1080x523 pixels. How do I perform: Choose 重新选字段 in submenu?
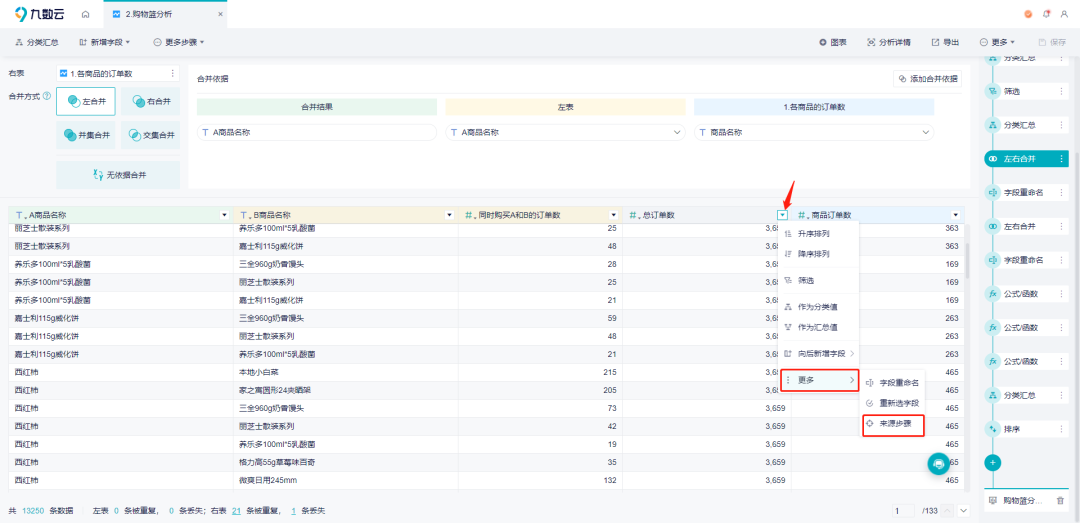893,403
